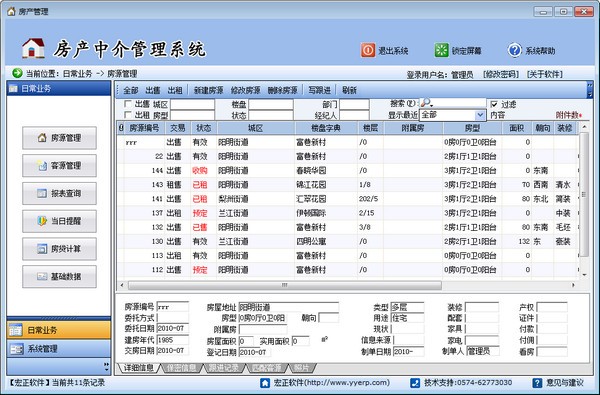Expand the toolbar overflow arrow at right edge
The height and width of the screenshot is (395, 600).
point(590,89)
